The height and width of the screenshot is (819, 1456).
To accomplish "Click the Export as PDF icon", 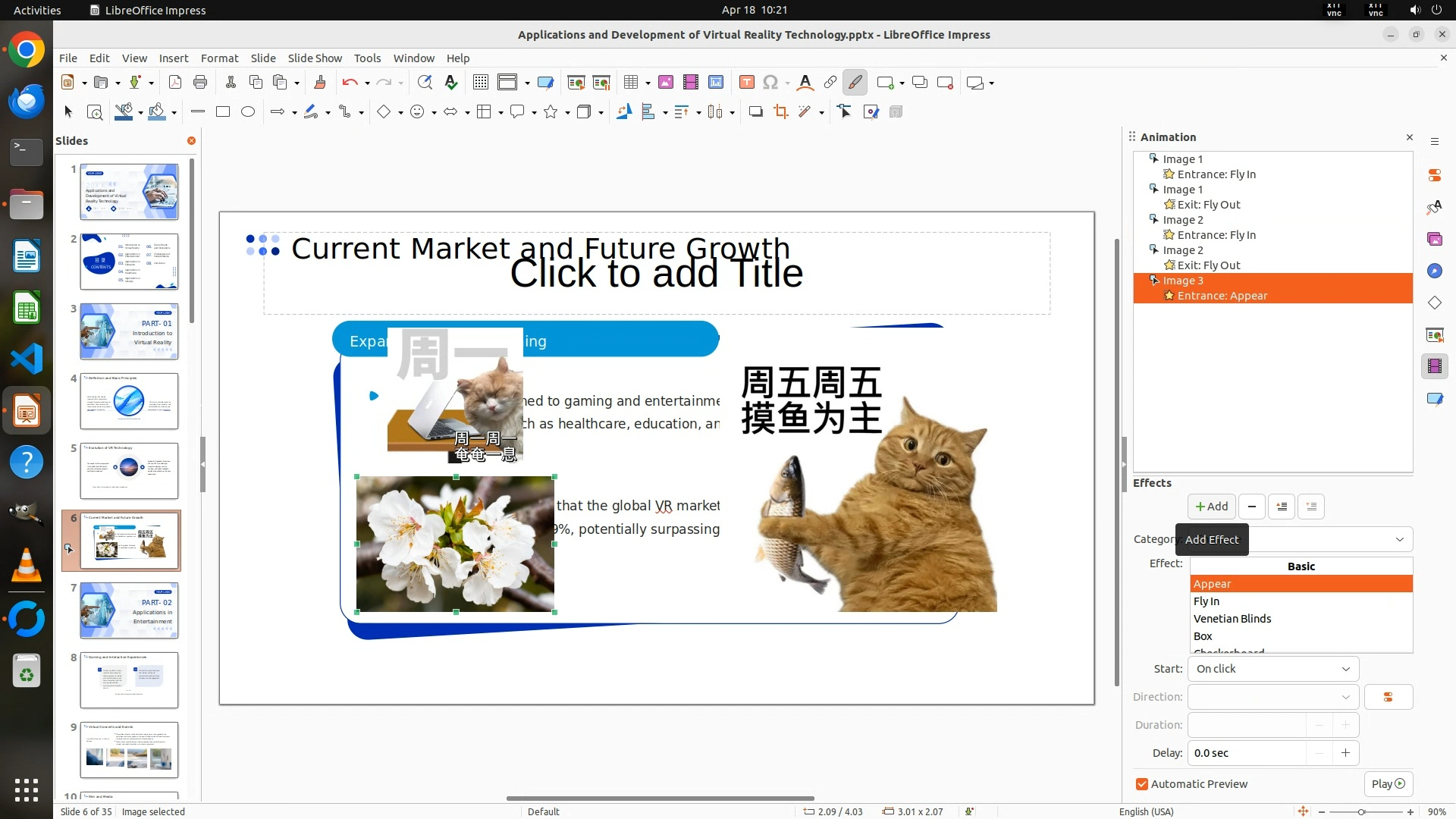I will coord(175,83).
